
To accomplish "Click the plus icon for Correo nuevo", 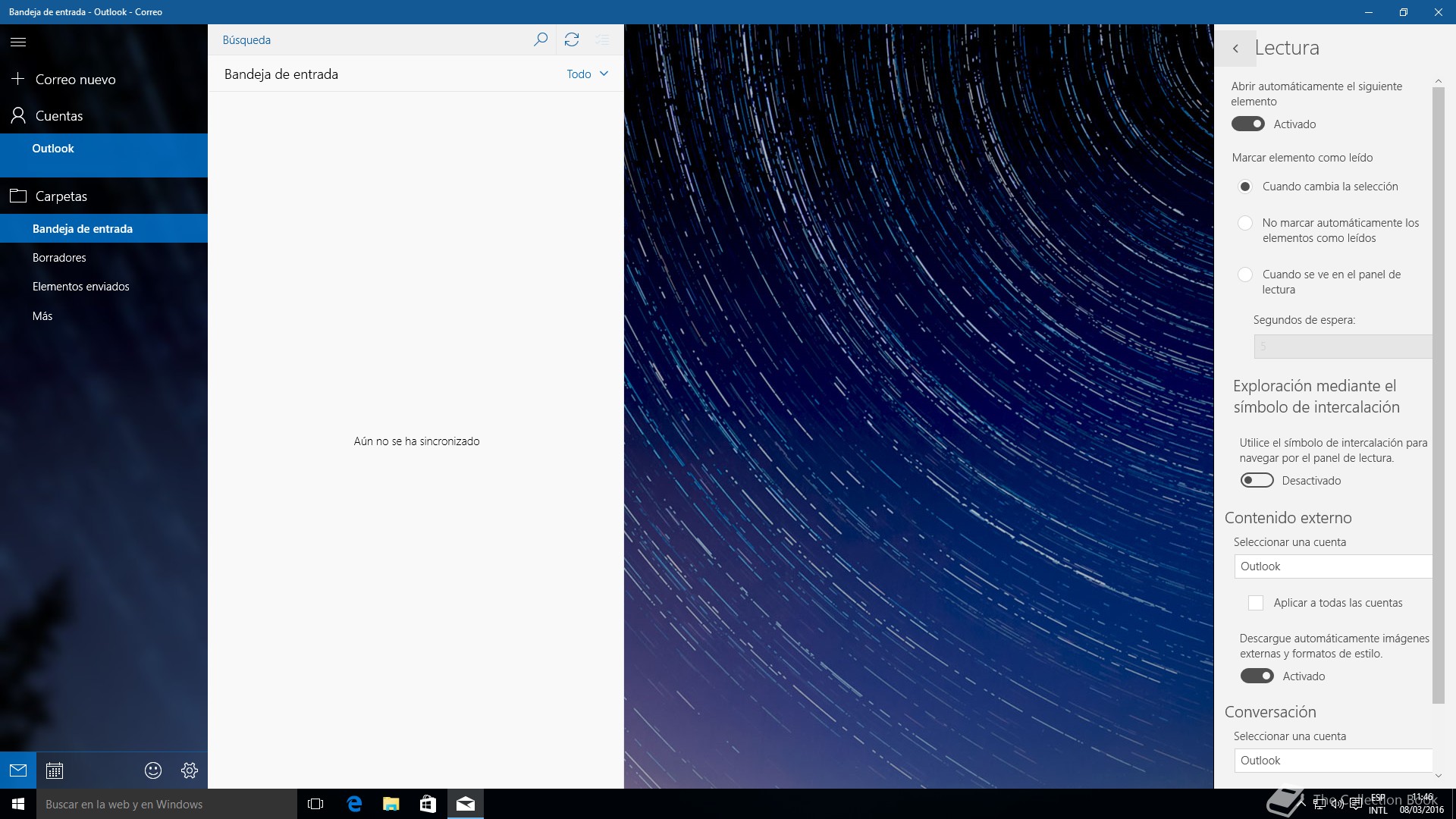I will point(18,79).
